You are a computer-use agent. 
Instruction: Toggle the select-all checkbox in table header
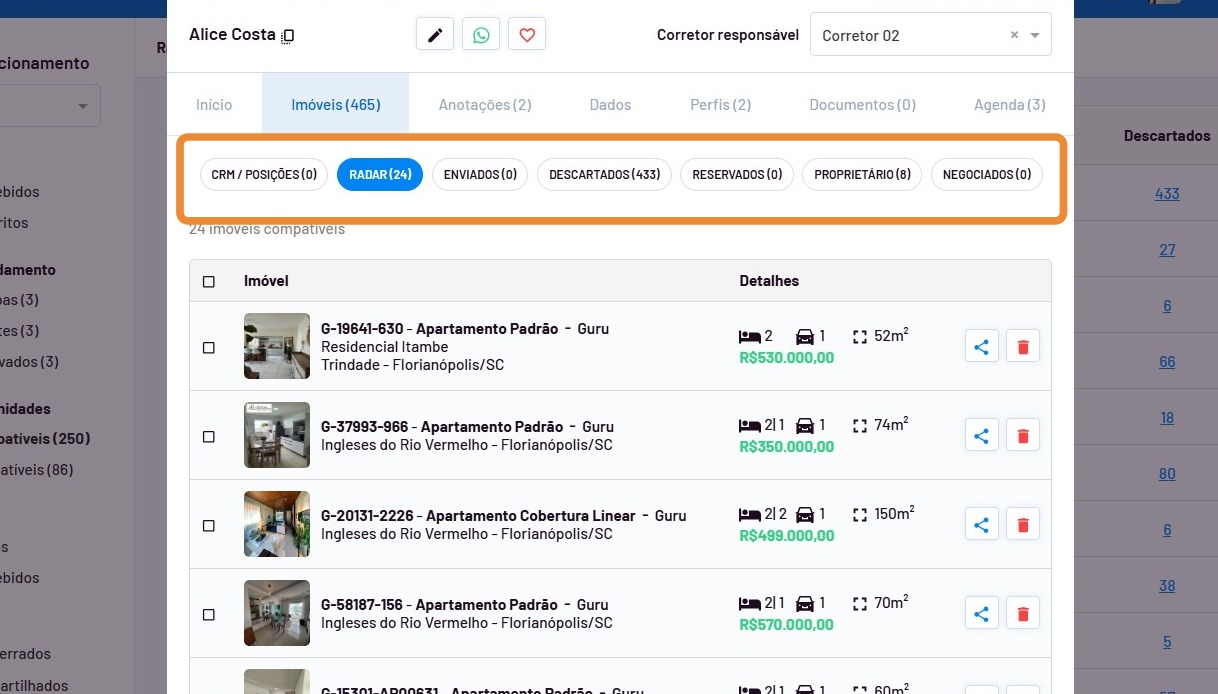pyautogui.click(x=209, y=282)
